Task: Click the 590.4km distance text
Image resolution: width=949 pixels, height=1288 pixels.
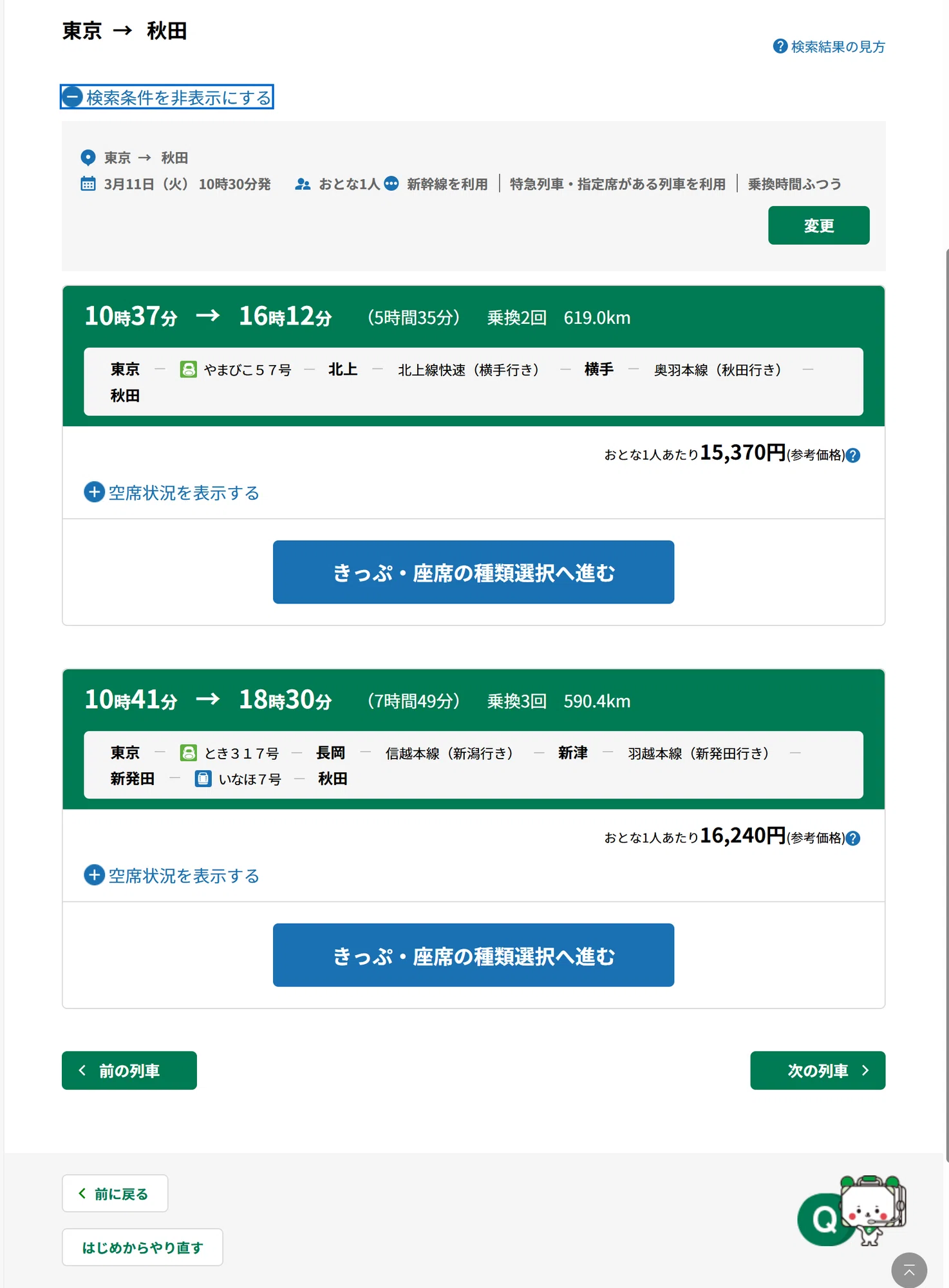Action: 597,701
